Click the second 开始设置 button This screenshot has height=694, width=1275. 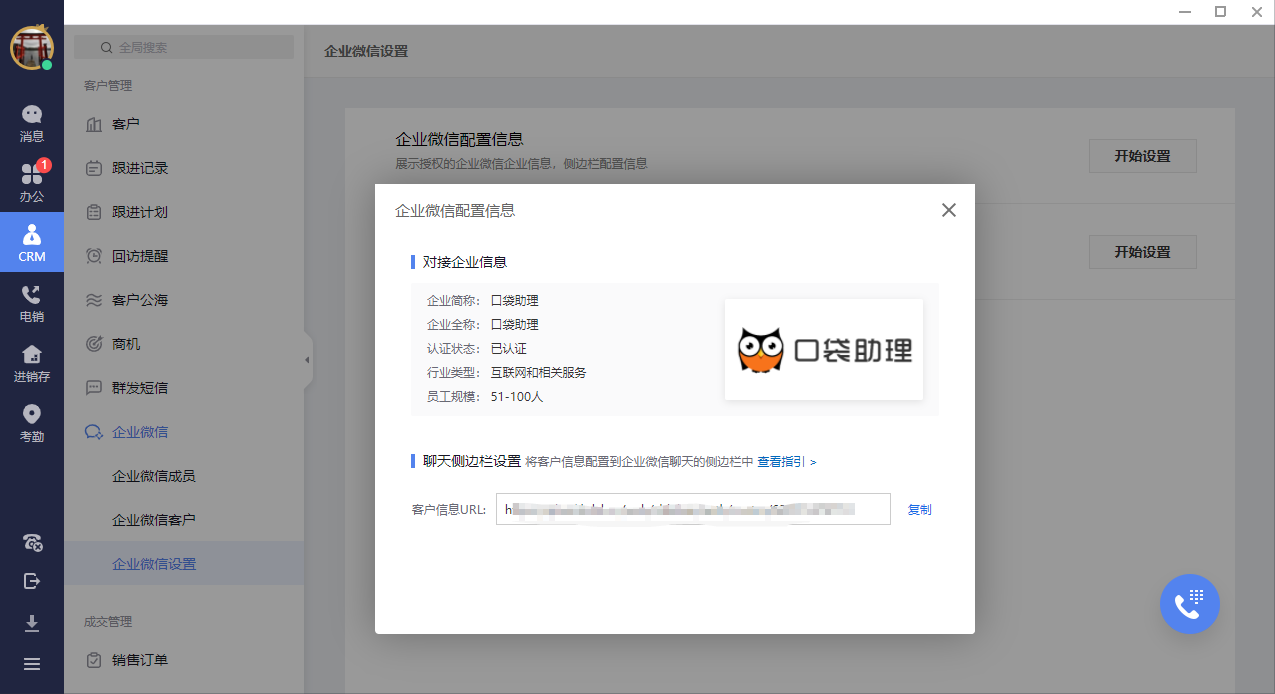tap(1142, 252)
